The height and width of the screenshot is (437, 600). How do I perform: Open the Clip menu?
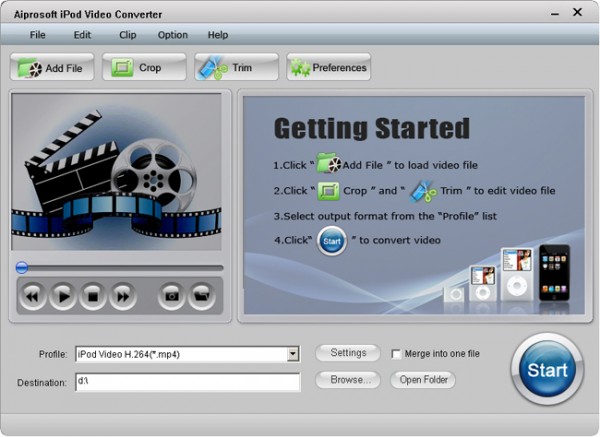(127, 35)
